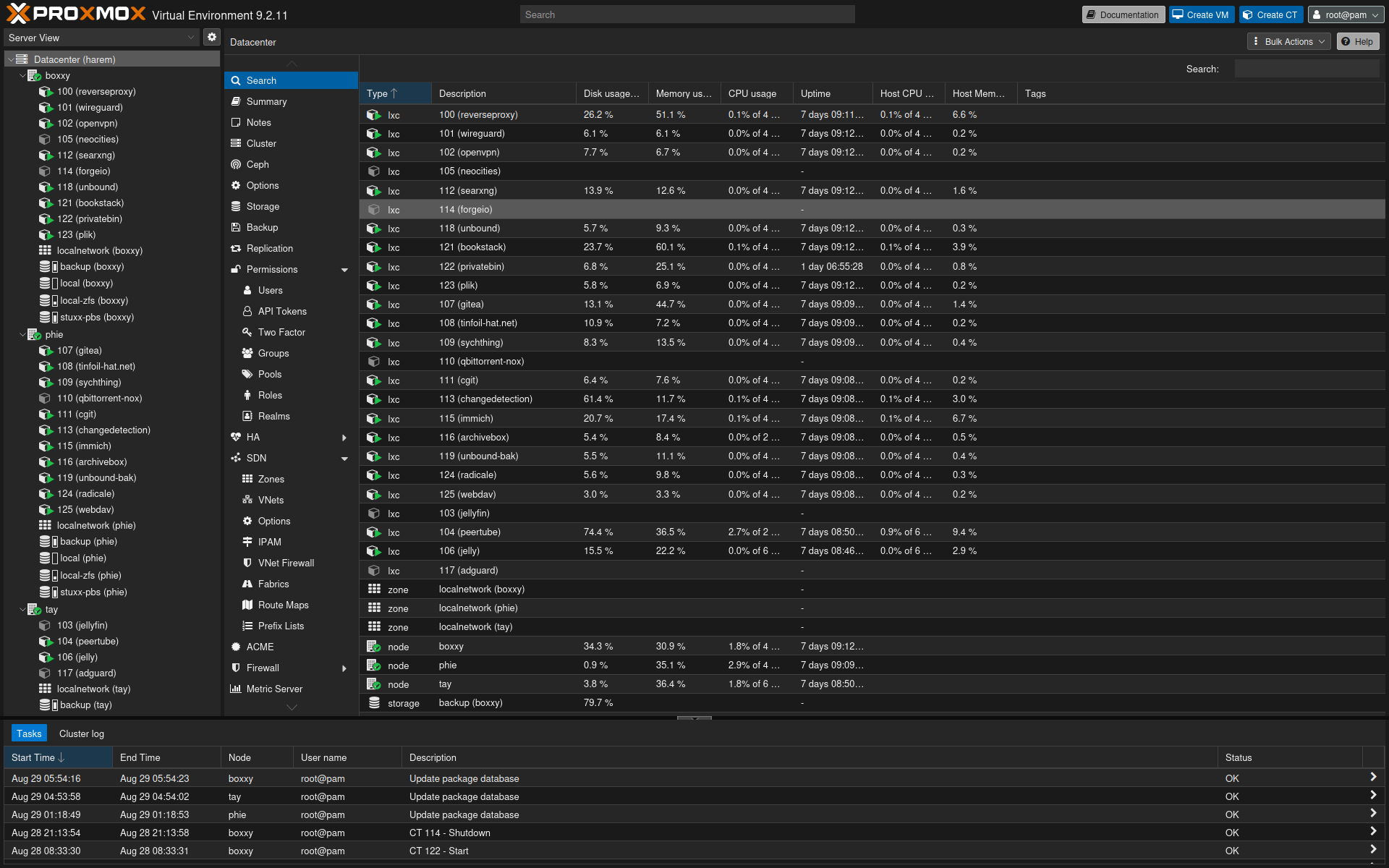Click the Ceph icon in datacenter menu
This screenshot has width=1389, height=868.
[236, 164]
